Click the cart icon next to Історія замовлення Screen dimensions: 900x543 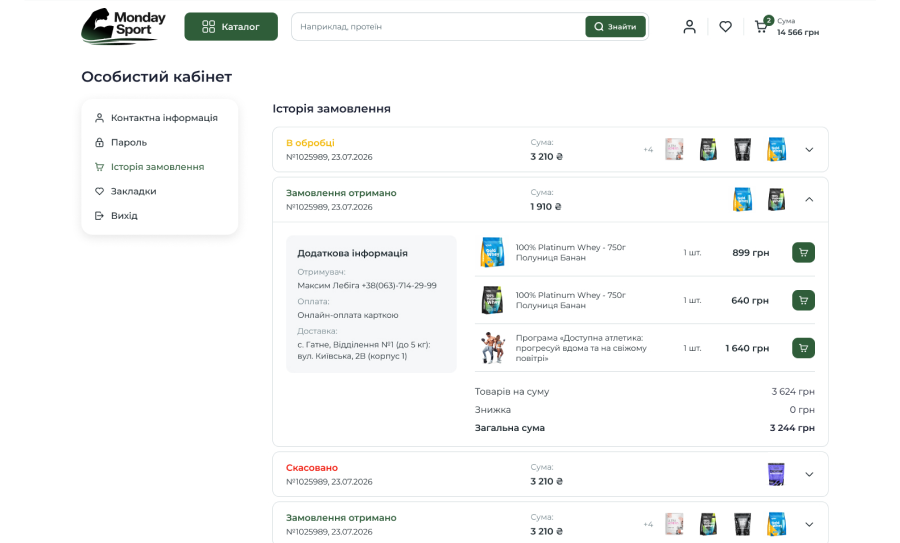[99, 166]
